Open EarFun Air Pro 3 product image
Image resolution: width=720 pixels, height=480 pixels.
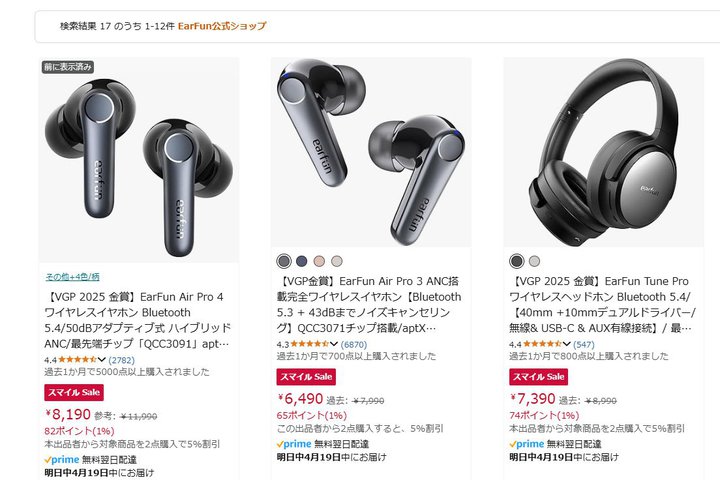(x=371, y=152)
